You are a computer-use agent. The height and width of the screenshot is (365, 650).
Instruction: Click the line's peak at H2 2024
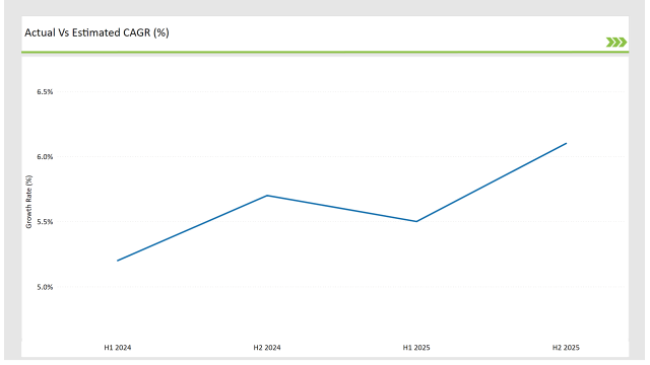coord(267,195)
